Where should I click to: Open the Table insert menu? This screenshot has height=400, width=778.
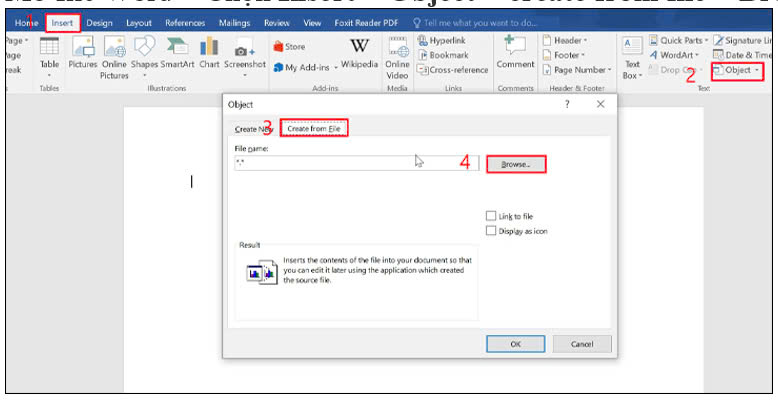pos(49,57)
